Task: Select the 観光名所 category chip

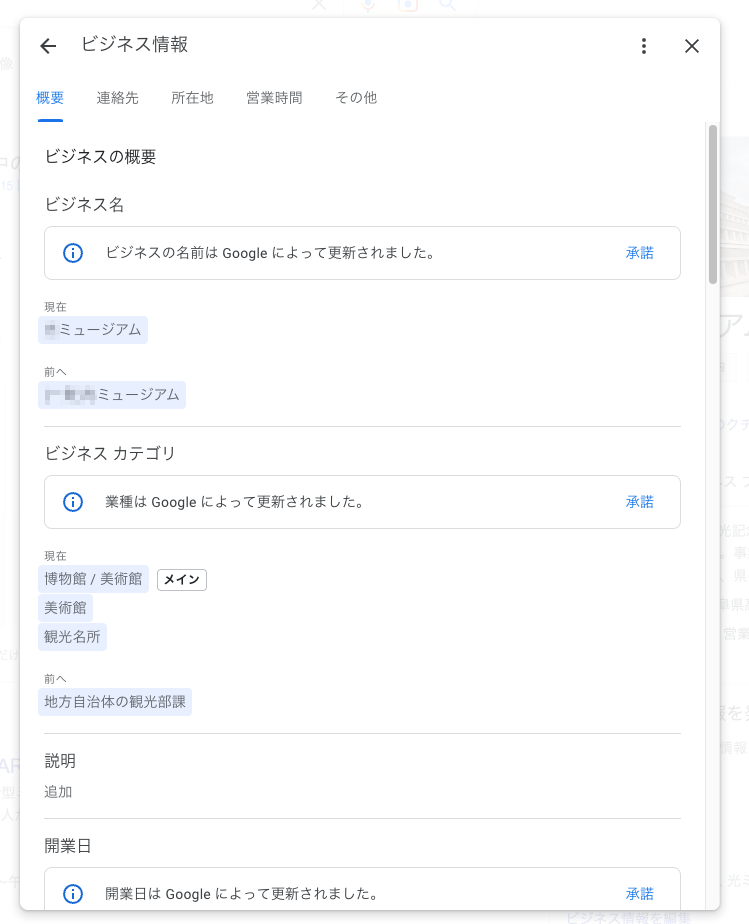Action: (72, 637)
